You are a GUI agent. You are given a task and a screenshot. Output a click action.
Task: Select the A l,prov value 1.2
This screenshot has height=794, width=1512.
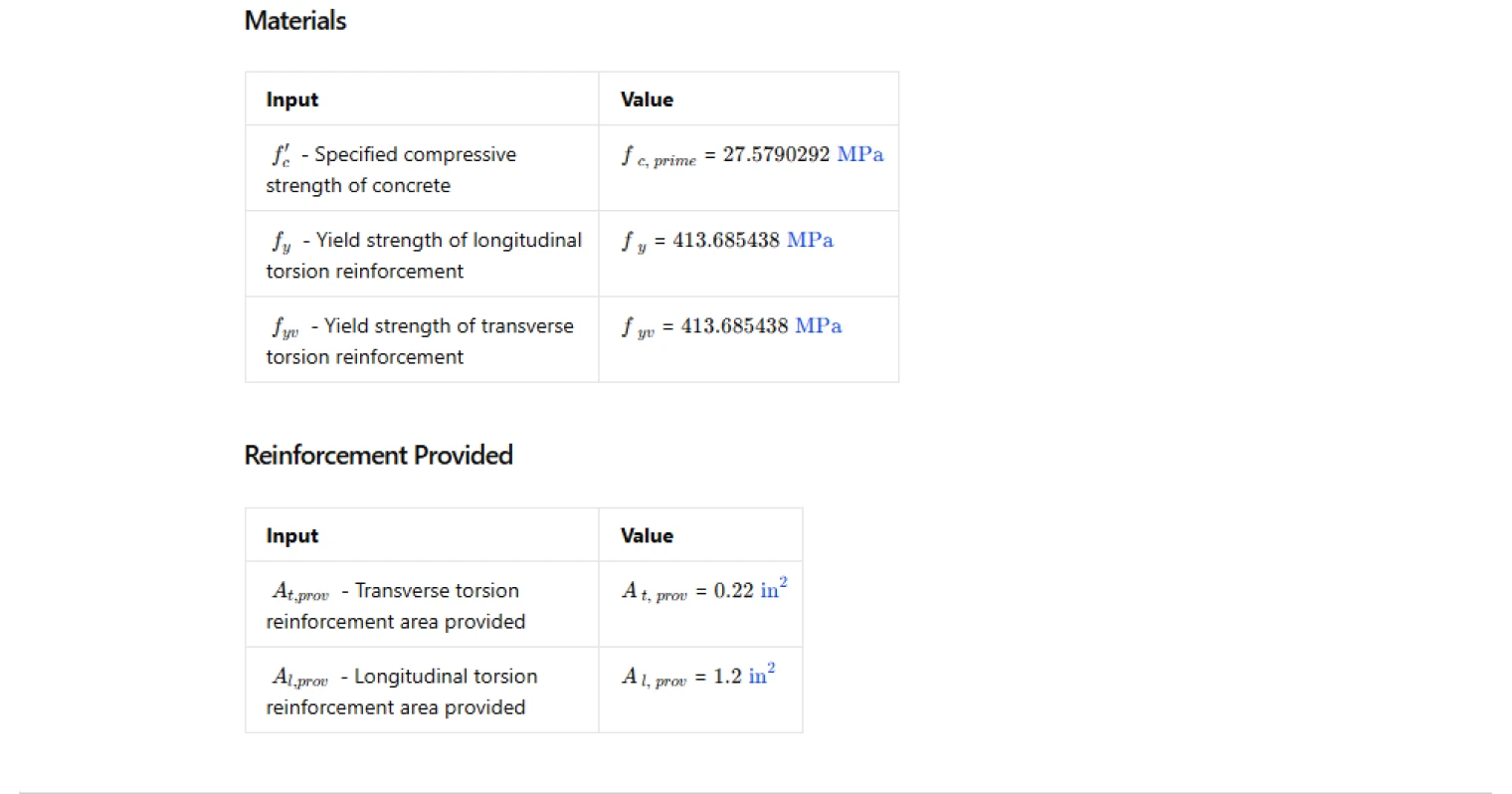point(727,676)
